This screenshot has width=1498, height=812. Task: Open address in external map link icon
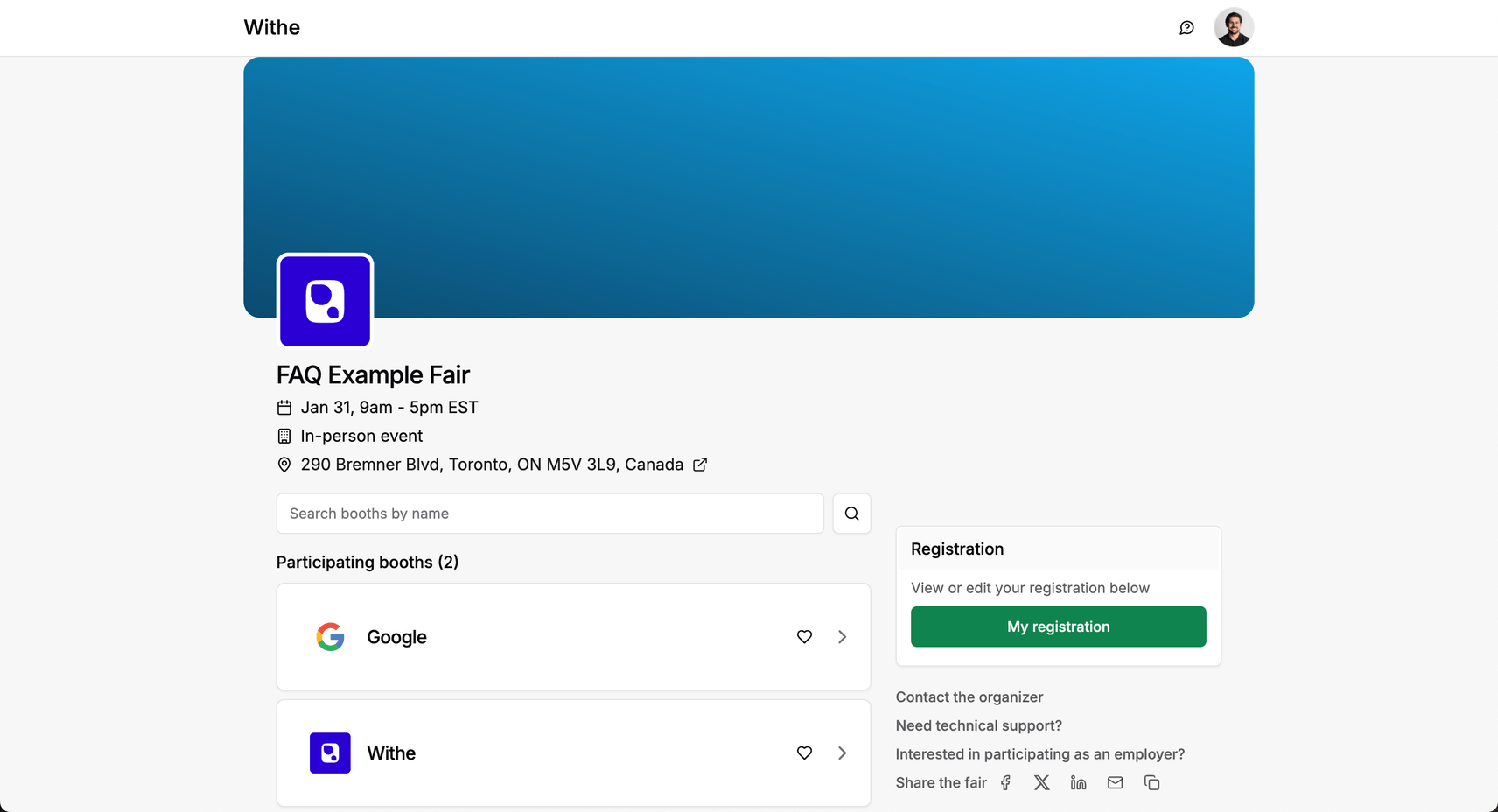tap(700, 465)
